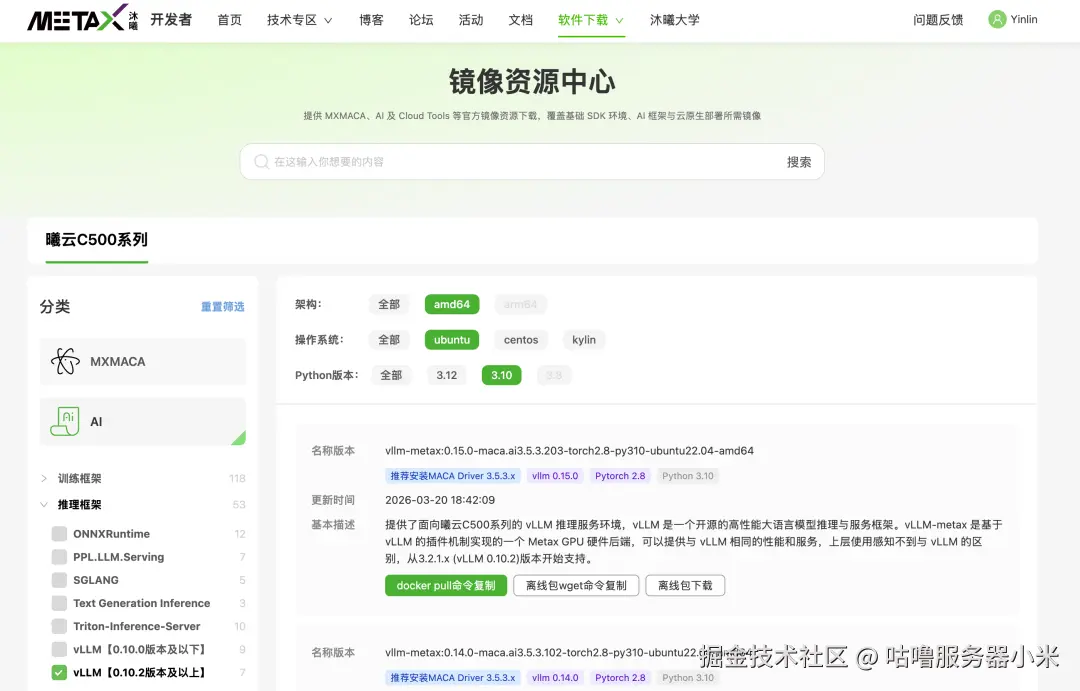Click the vllm 0.14.0 tag

pyautogui.click(x=555, y=677)
